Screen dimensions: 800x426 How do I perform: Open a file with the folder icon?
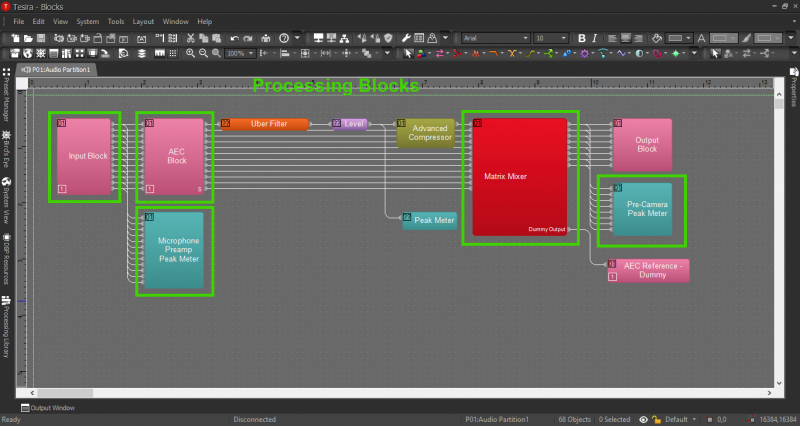28,38
